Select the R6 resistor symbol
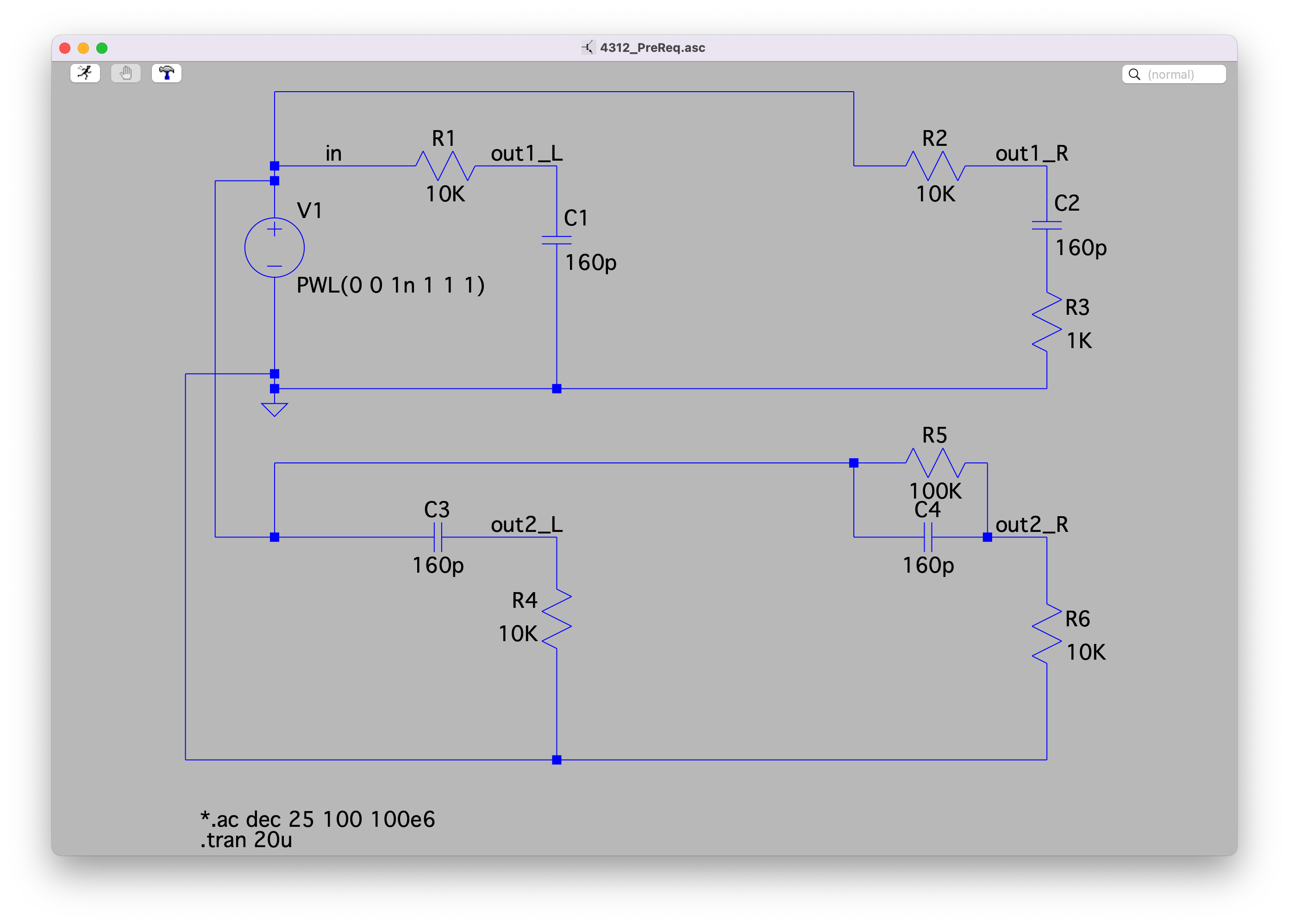1289x924 pixels. [x=1046, y=634]
